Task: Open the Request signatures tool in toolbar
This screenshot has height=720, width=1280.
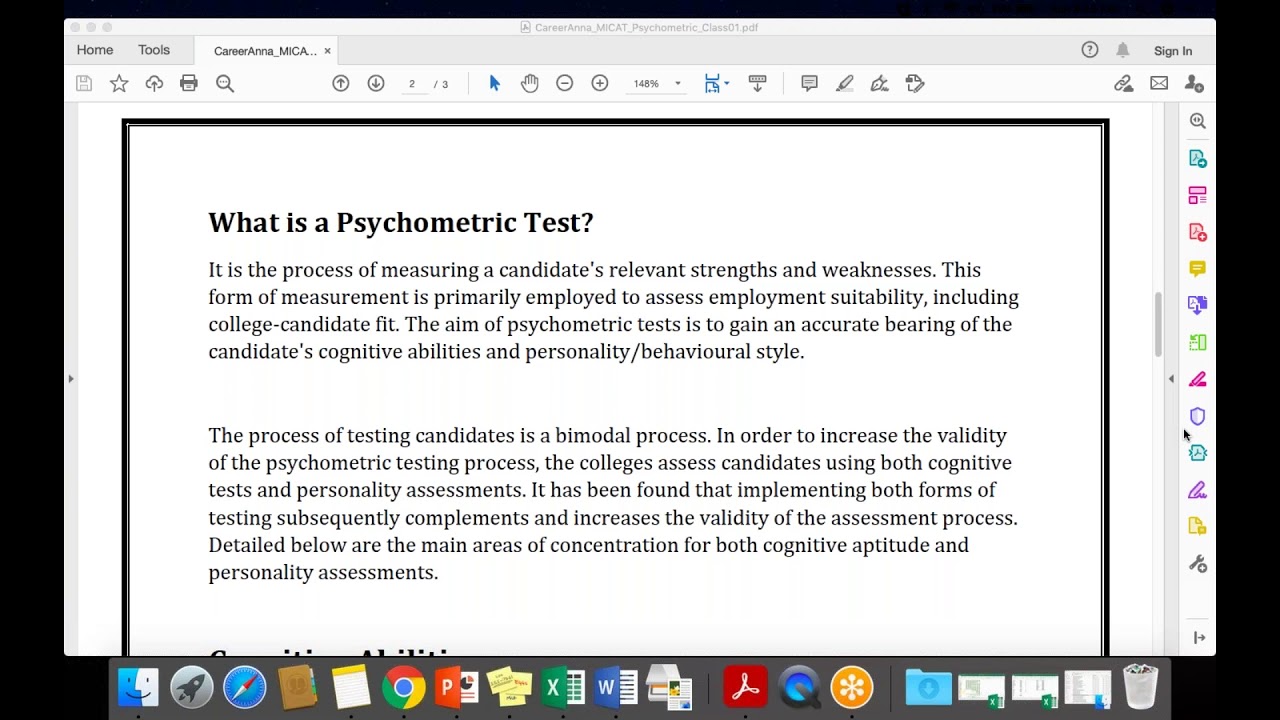Action: (915, 84)
